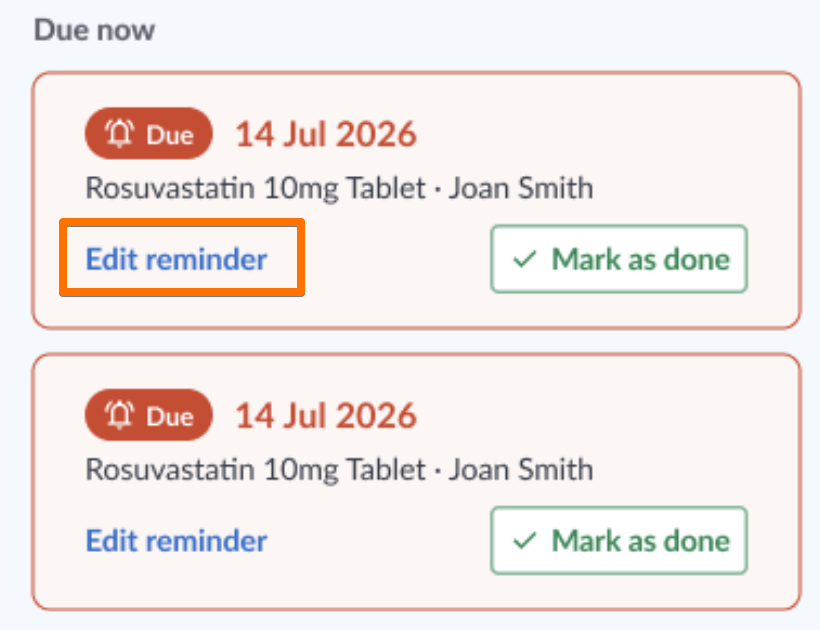Viewport: 820px width, 630px height.
Task: Select Rosuvastatin 10mg Tablet text in second card
Action: [x=256, y=469]
